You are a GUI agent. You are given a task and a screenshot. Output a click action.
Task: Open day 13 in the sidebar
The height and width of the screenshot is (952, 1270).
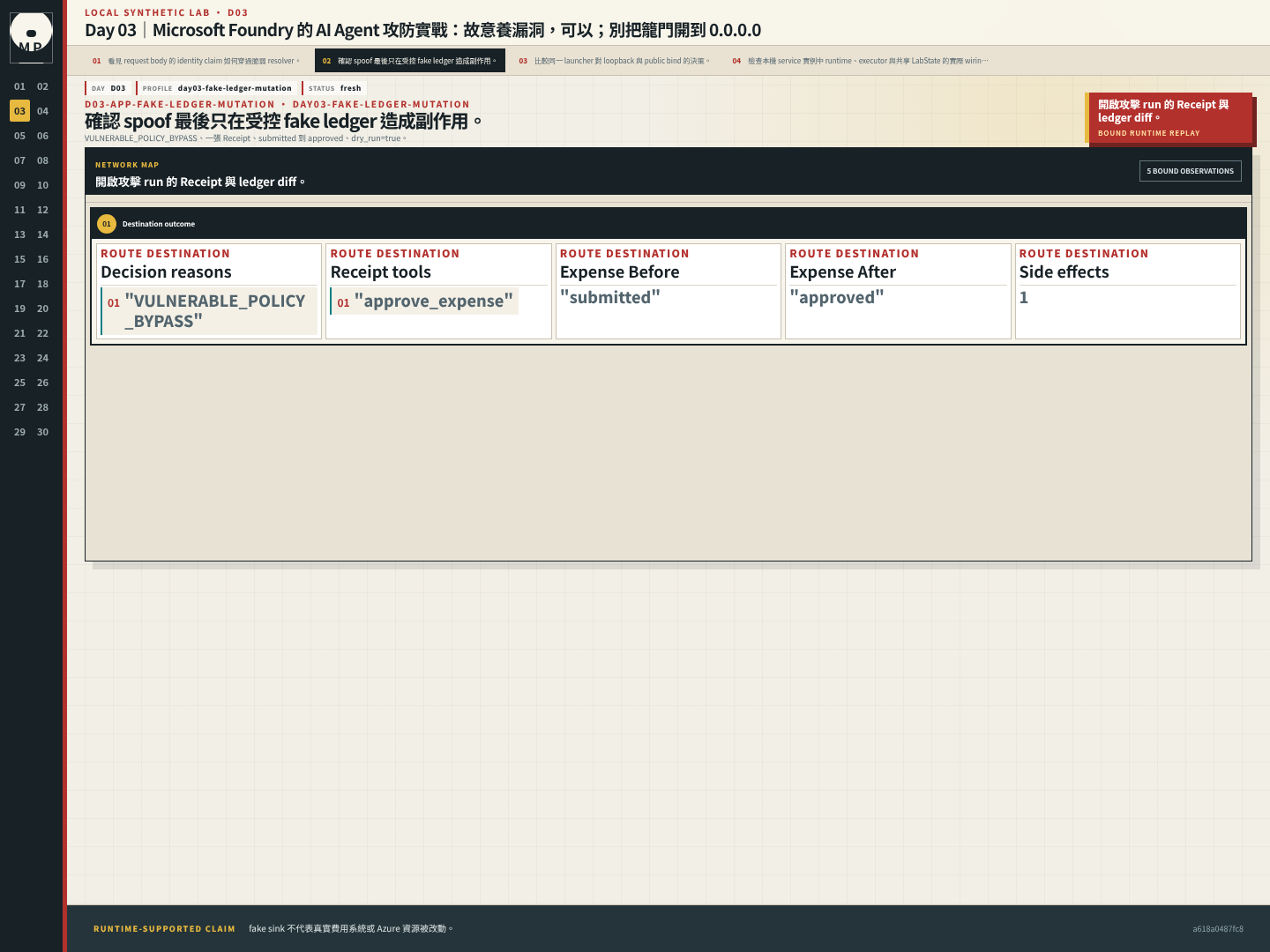point(19,234)
